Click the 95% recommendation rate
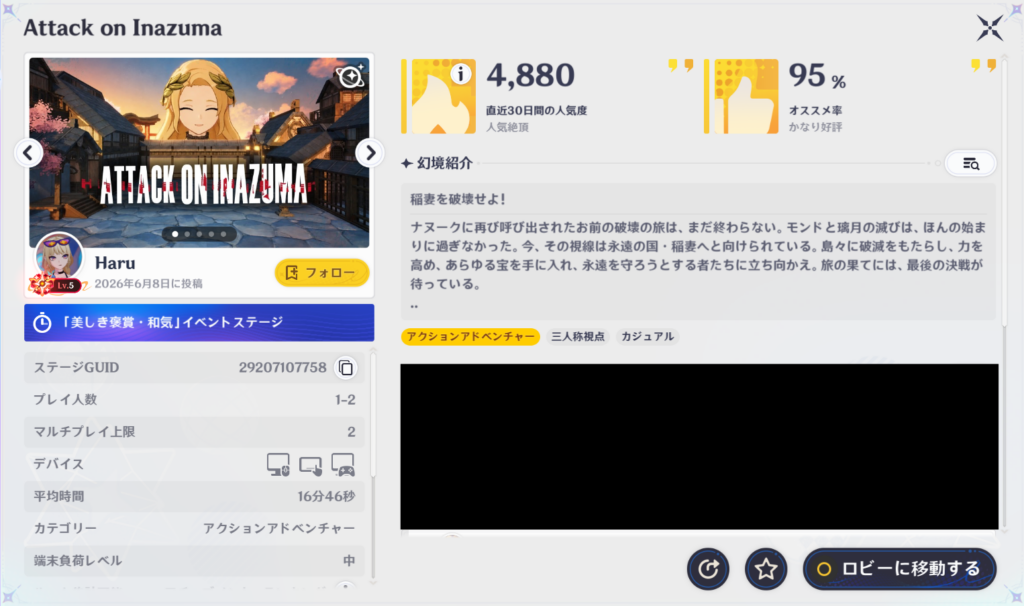 click(x=817, y=76)
